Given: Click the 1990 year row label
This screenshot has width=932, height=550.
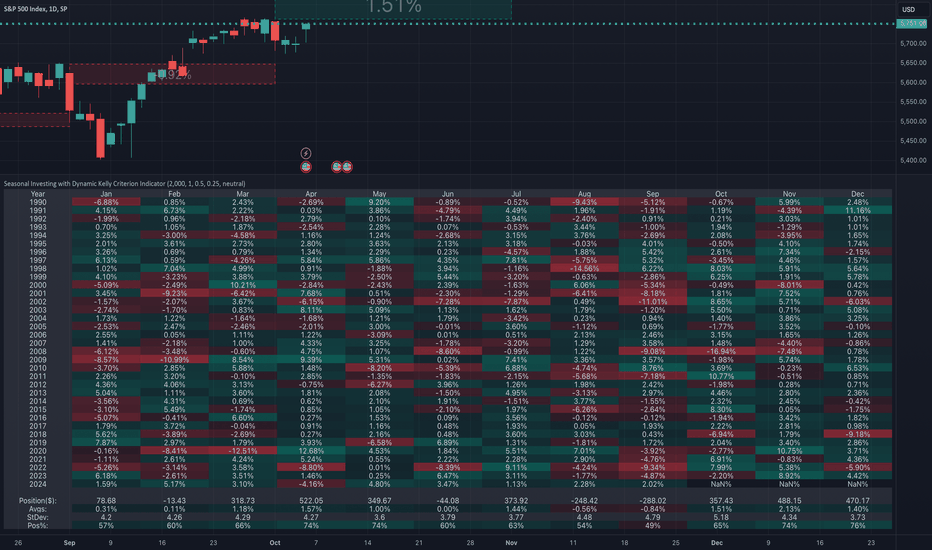Looking at the screenshot, I should click(x=38, y=202).
